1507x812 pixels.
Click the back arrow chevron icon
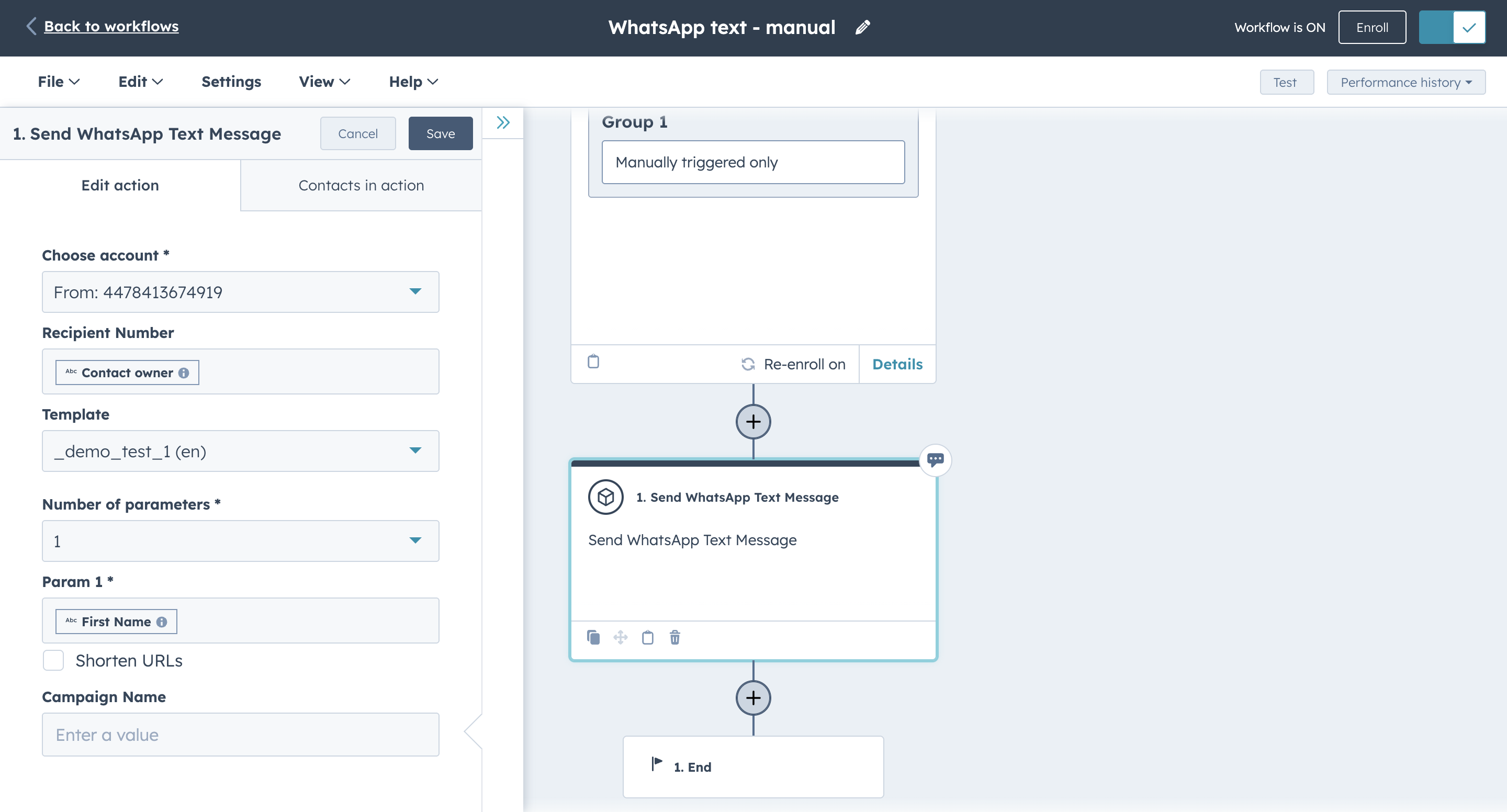(31, 26)
